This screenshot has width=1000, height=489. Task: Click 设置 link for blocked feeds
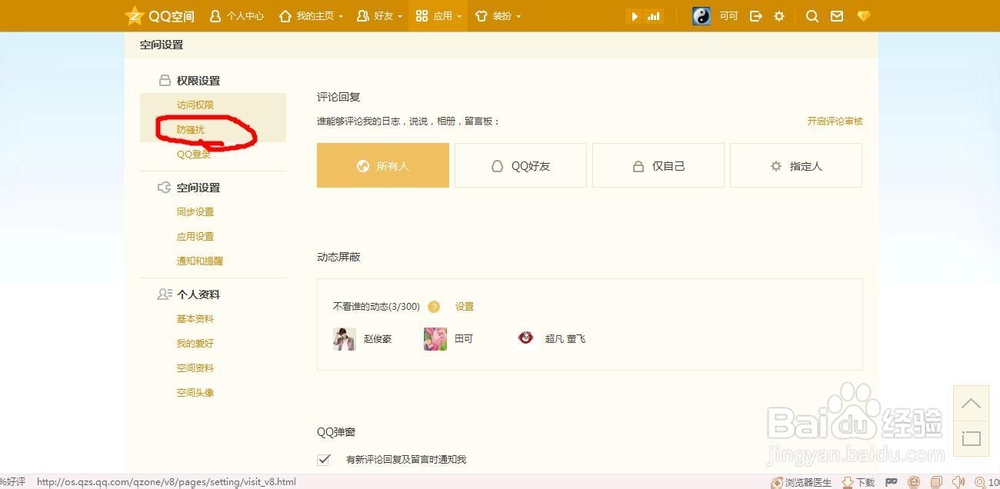coord(464,307)
